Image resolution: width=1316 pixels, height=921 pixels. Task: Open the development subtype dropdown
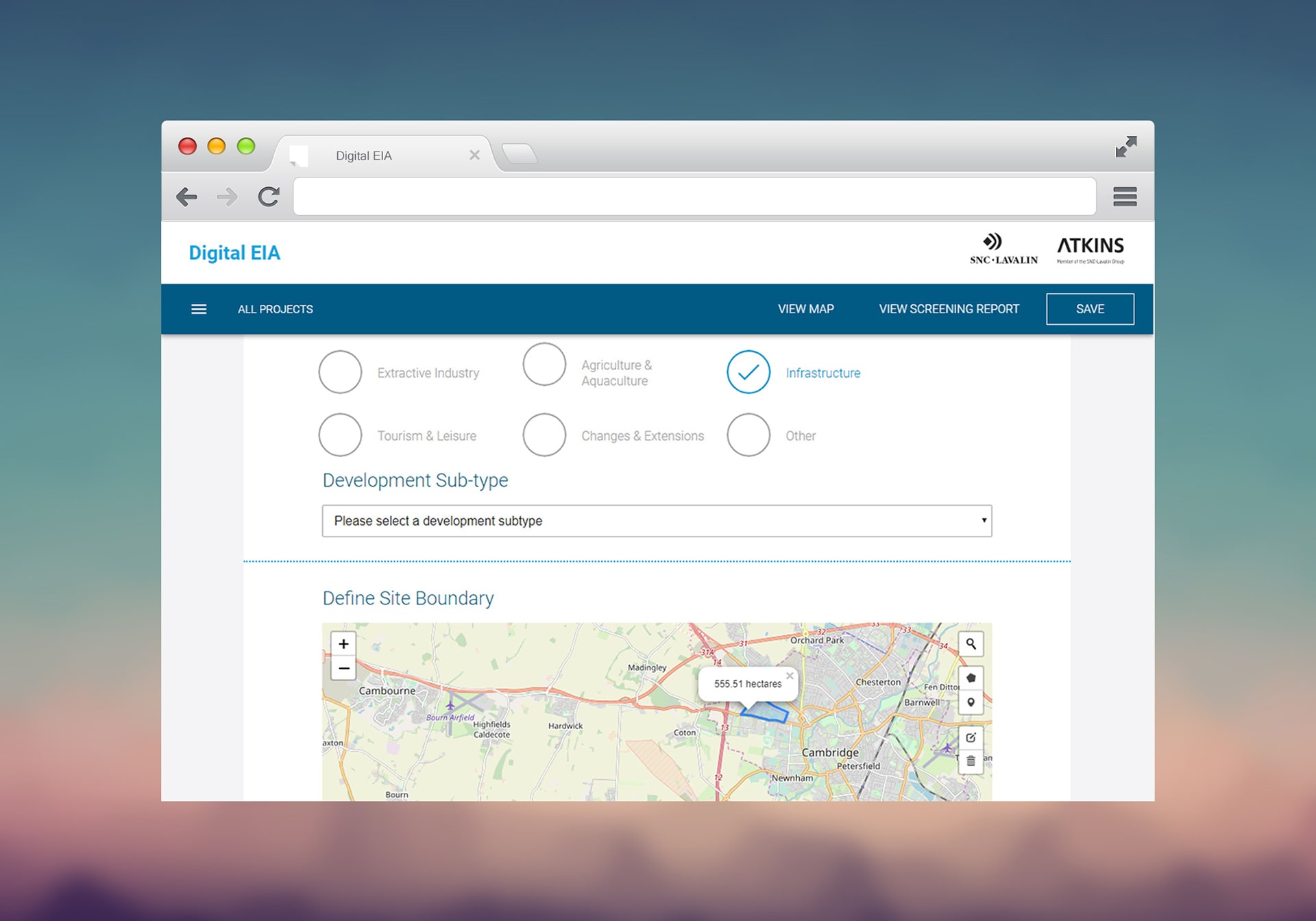coord(657,521)
